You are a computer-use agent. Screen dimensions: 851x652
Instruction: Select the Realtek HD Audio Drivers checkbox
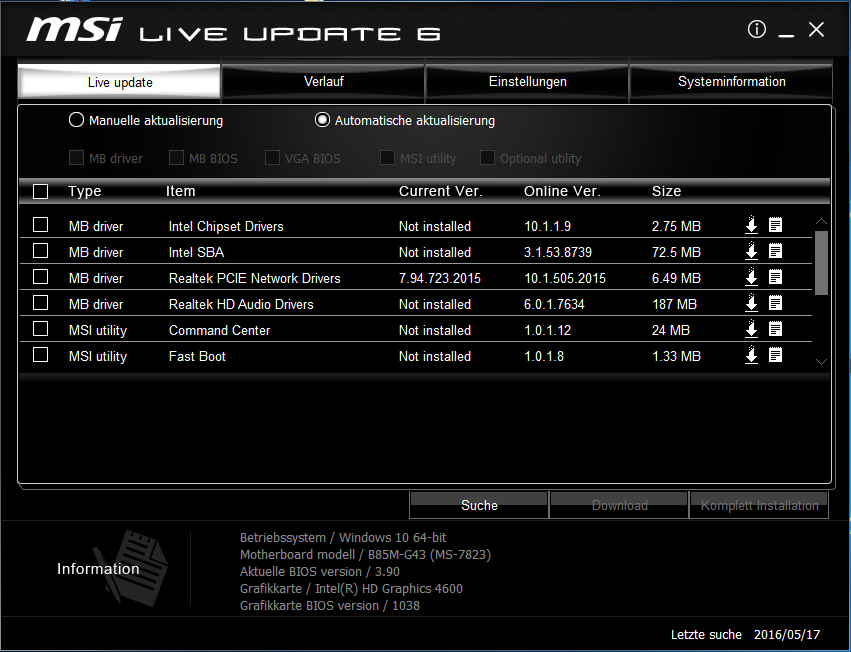[40, 303]
